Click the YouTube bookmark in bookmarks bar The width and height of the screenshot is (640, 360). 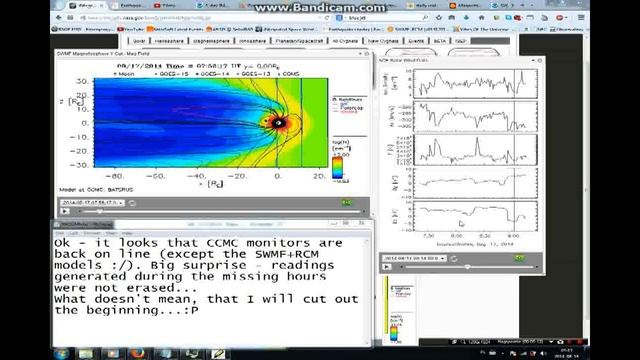point(131,29)
